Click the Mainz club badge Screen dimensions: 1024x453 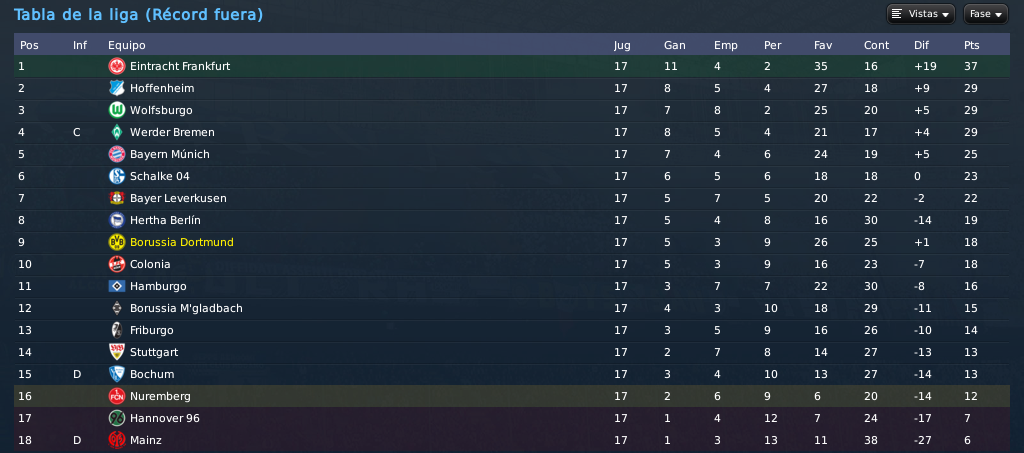pos(116,440)
